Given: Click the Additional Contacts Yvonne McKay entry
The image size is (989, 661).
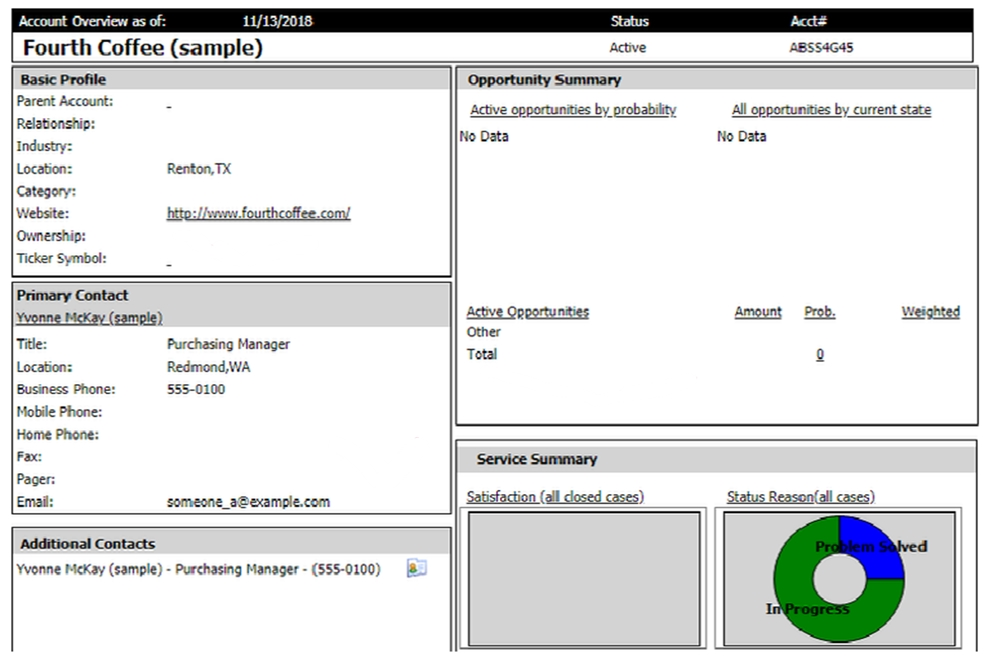Looking at the screenshot, I should [x=199, y=569].
